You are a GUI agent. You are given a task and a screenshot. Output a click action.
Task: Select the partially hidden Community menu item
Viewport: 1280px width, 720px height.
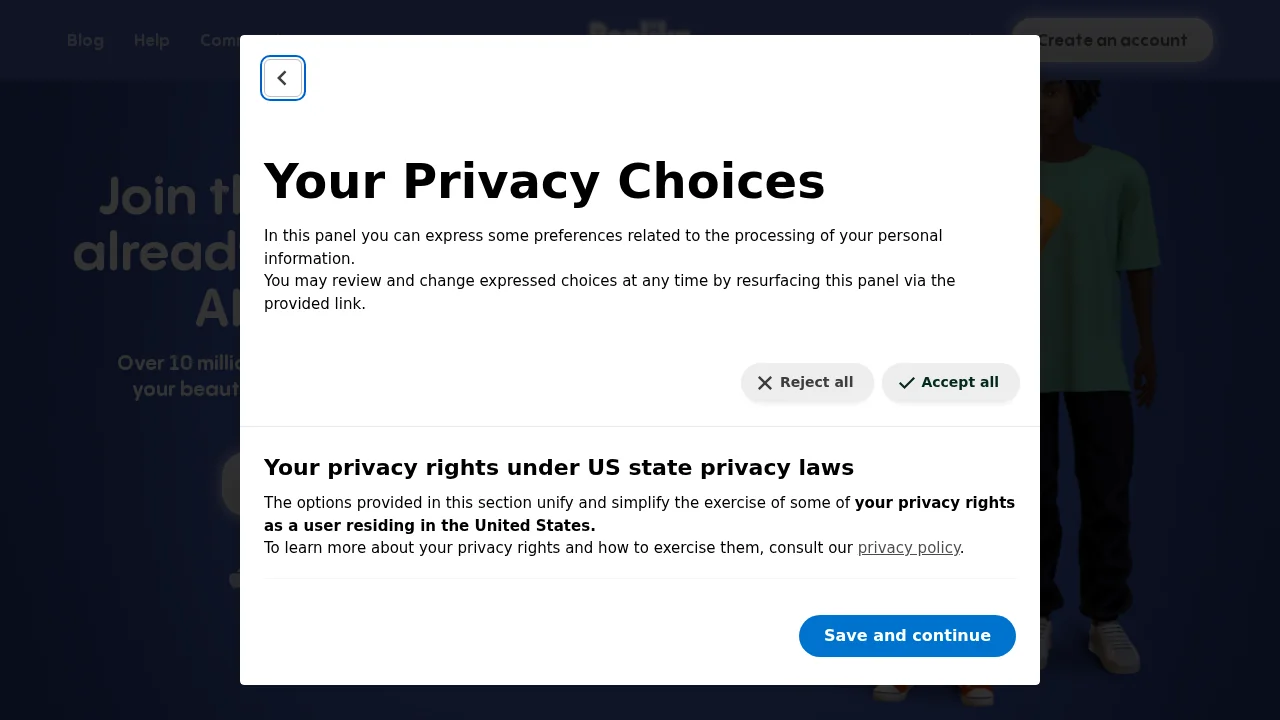pos(219,40)
